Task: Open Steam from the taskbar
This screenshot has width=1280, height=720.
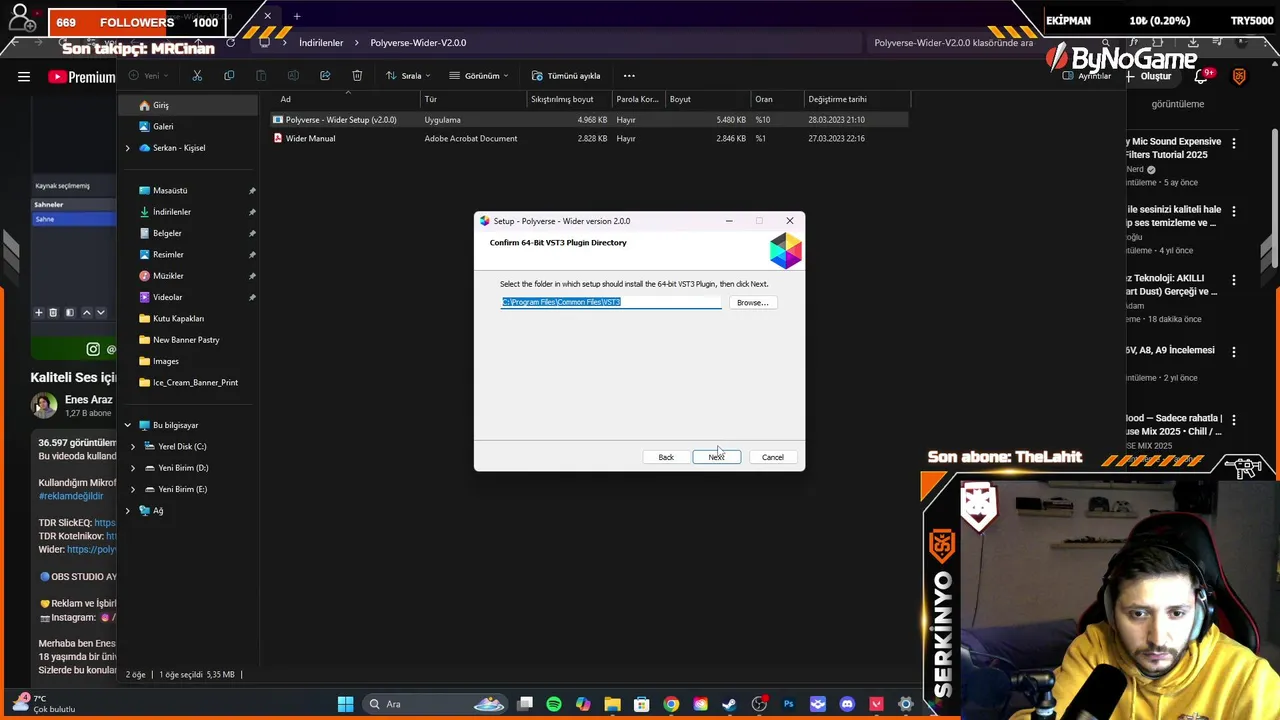Action: click(730, 704)
